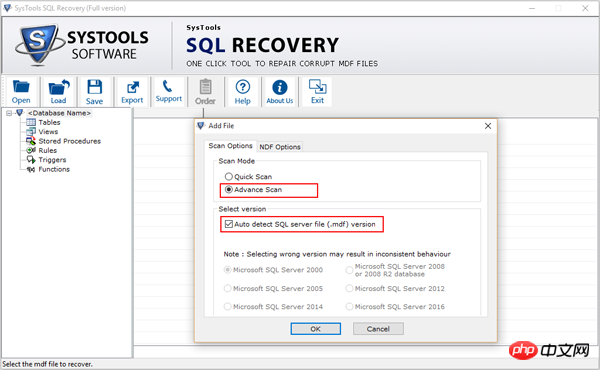Click the Exit toolbar icon
Image resolution: width=600 pixels, height=370 pixels.
[x=317, y=91]
